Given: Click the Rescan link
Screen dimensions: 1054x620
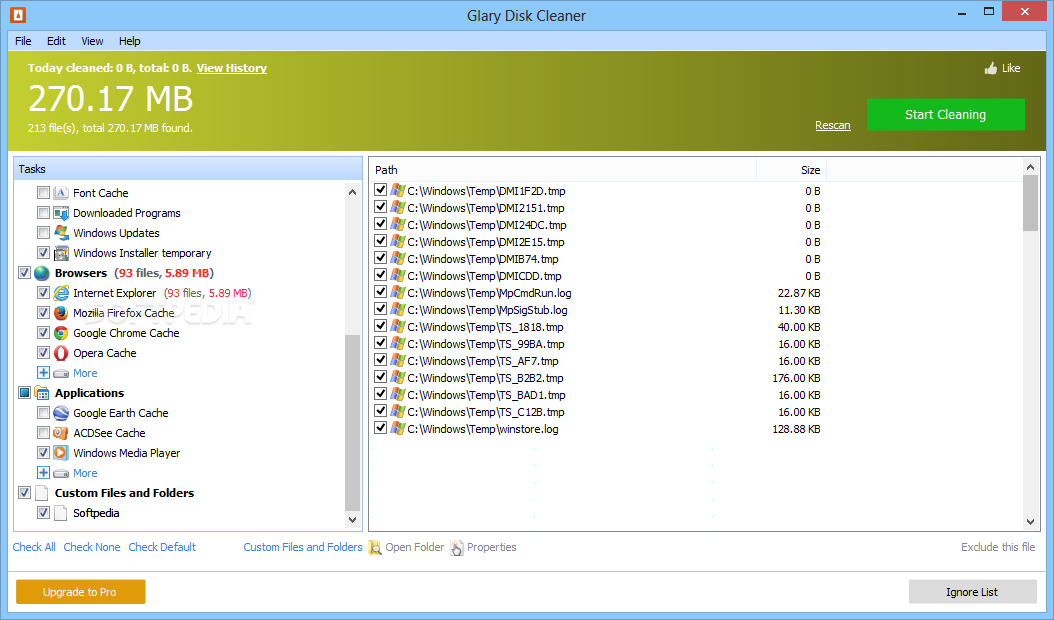Looking at the screenshot, I should [833, 126].
